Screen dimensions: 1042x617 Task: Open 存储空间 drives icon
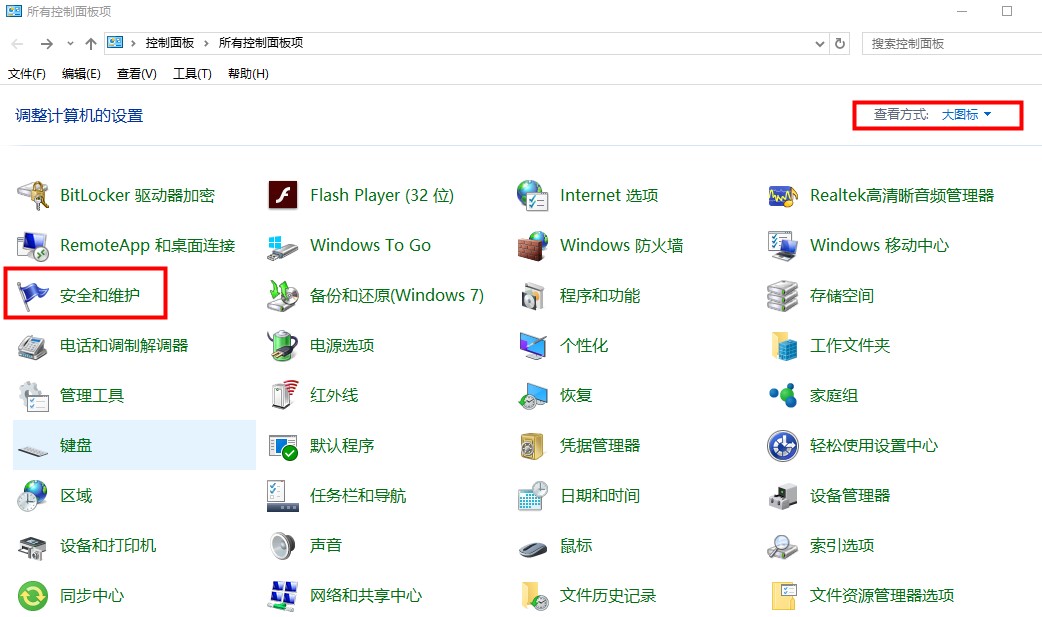click(x=782, y=296)
